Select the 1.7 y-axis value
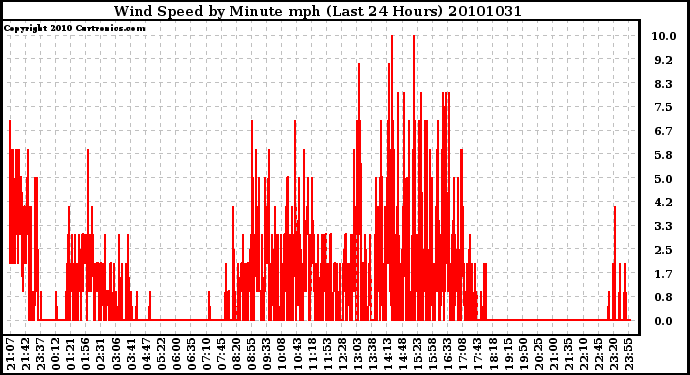The height and width of the screenshot is (375, 690). [x=664, y=274]
